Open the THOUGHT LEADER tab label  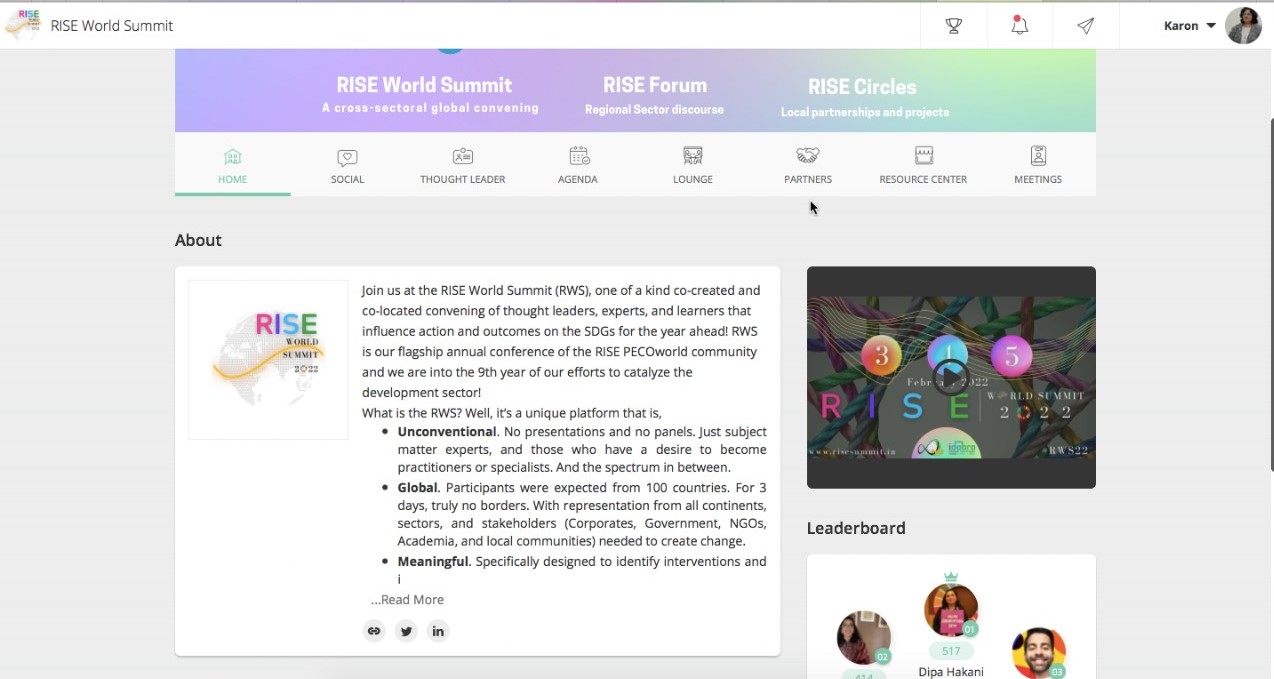click(462, 179)
